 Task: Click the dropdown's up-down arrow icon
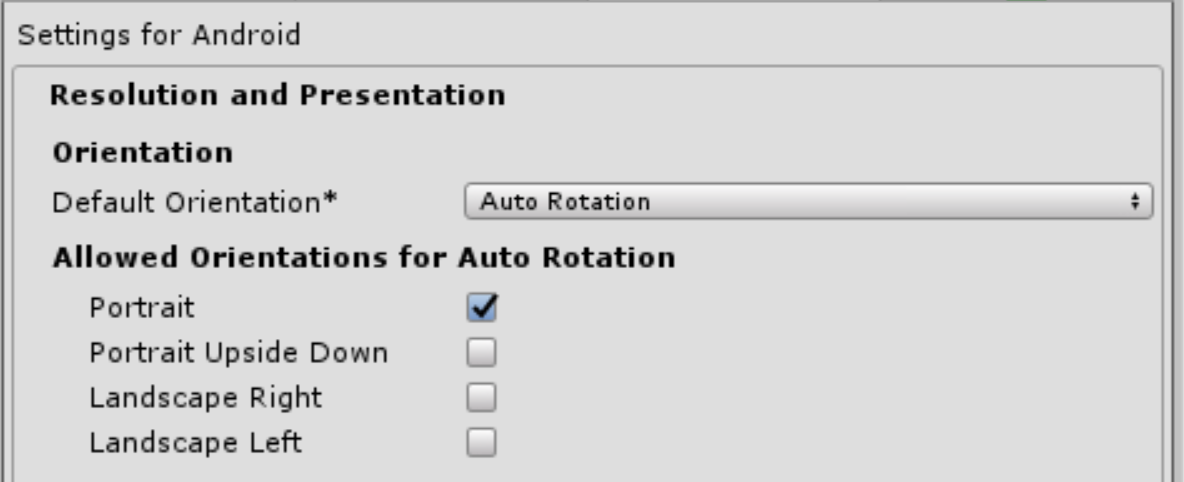[x=1135, y=202]
